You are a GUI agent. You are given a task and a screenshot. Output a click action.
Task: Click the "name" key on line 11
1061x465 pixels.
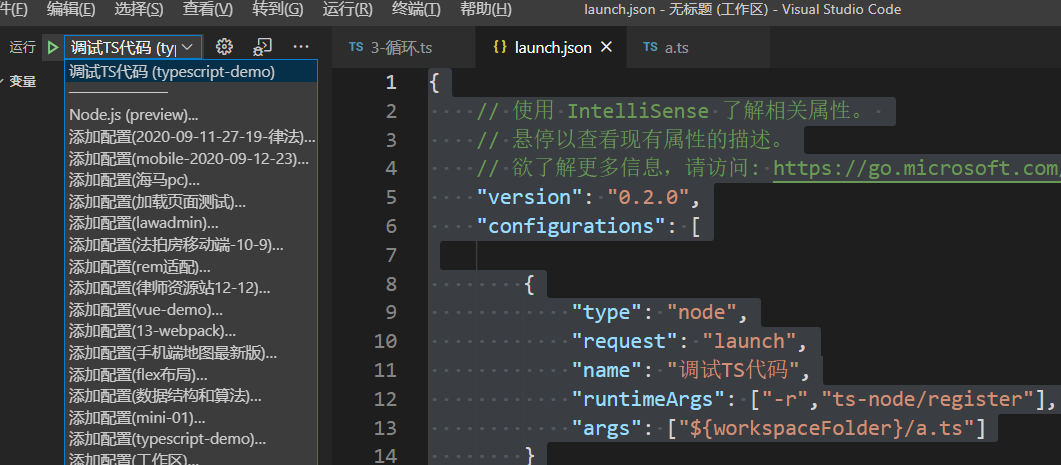pos(607,370)
